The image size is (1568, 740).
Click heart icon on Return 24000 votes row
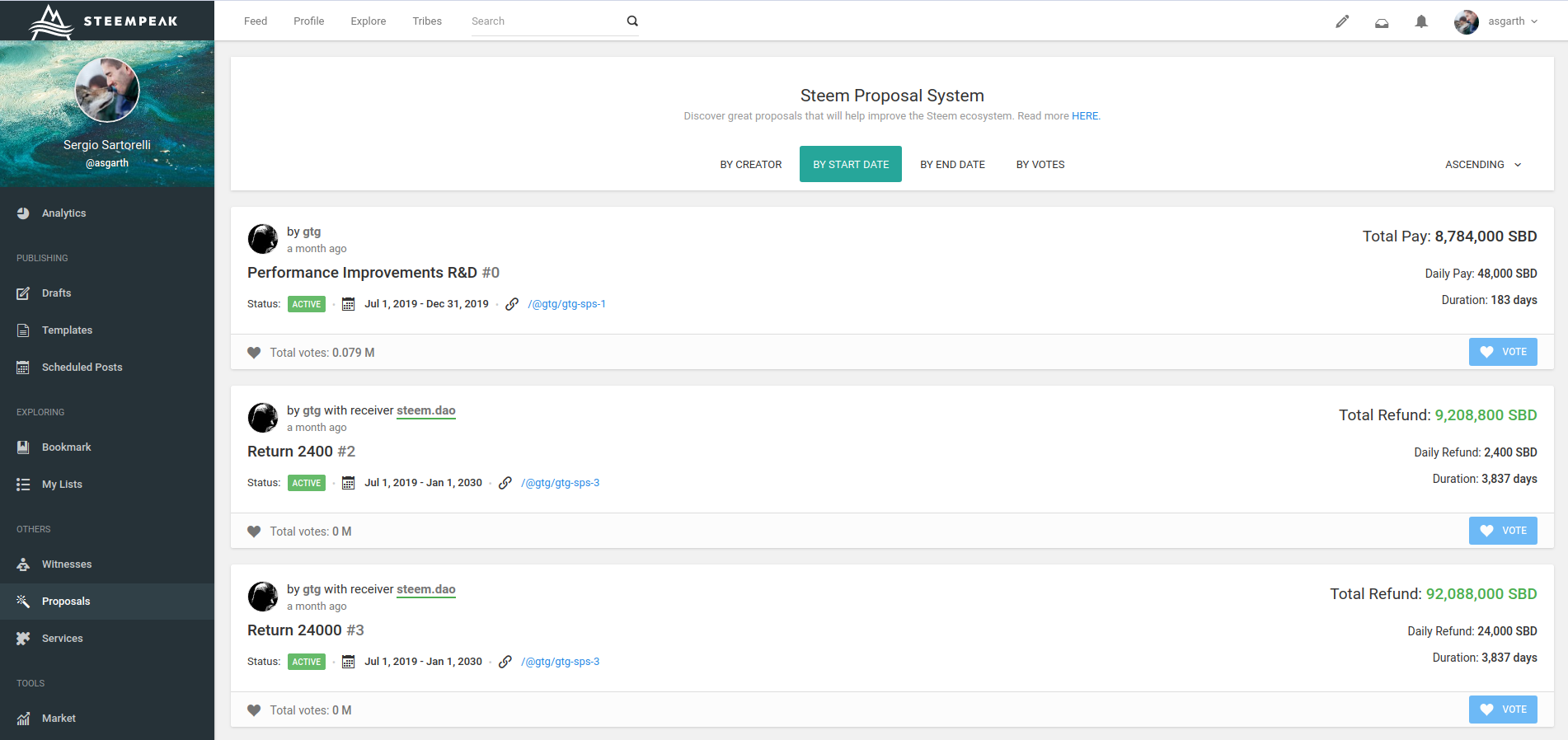(254, 710)
